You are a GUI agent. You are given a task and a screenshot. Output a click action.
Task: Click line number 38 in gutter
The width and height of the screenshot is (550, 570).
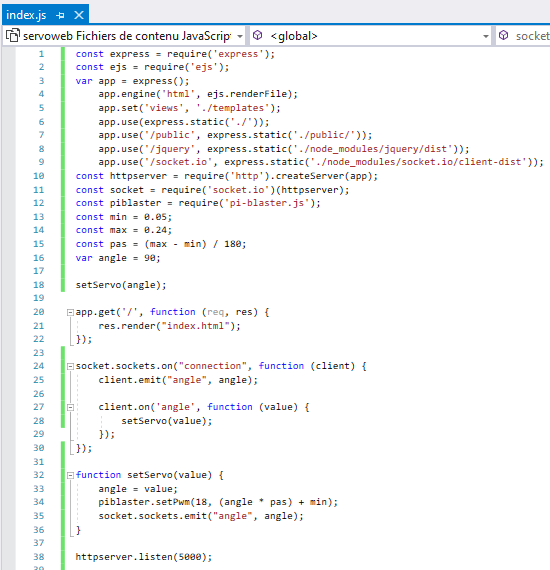39,557
